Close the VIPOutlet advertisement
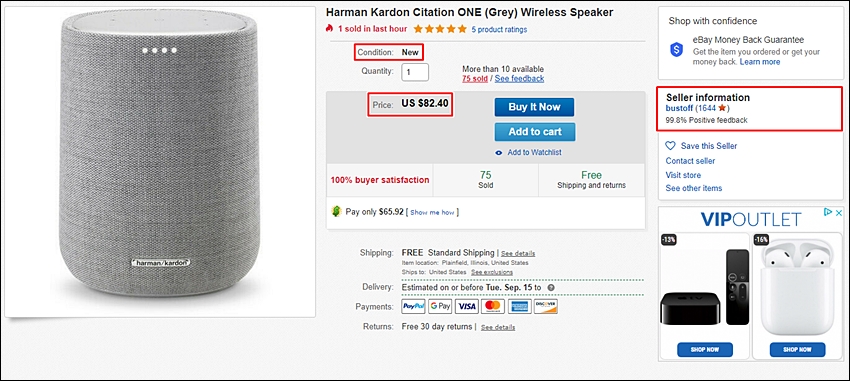This screenshot has height=381, width=850. coord(838,212)
